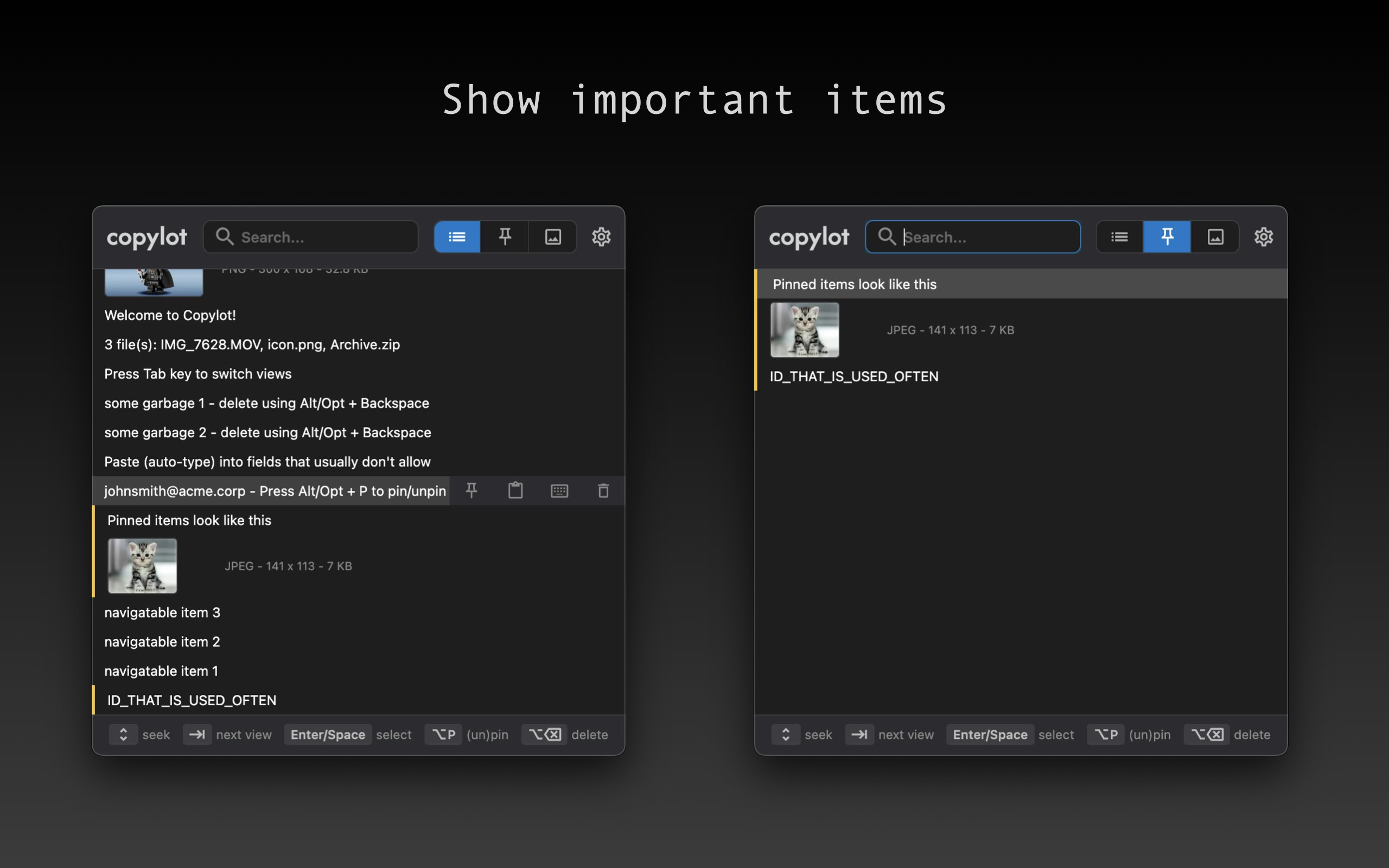The image size is (1389, 868).
Task: Open settings gear in the left window
Action: (602, 237)
